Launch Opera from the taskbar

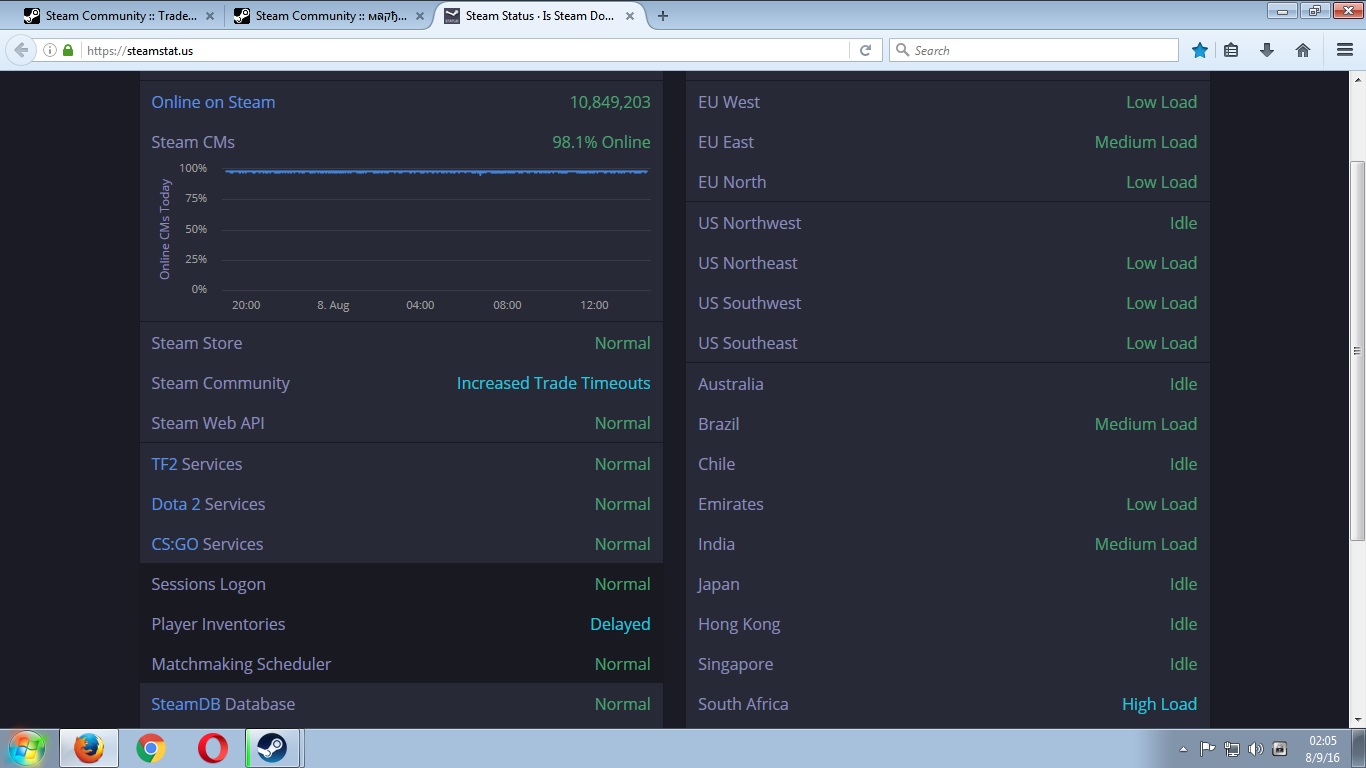[212, 748]
